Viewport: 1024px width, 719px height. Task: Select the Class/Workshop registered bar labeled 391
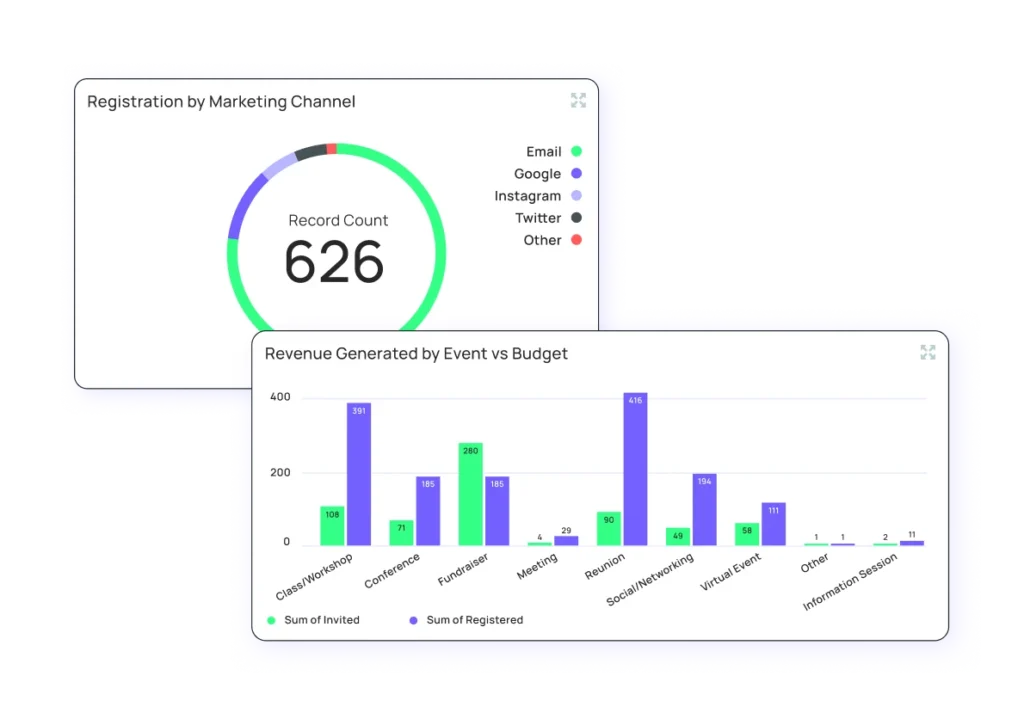[359, 474]
